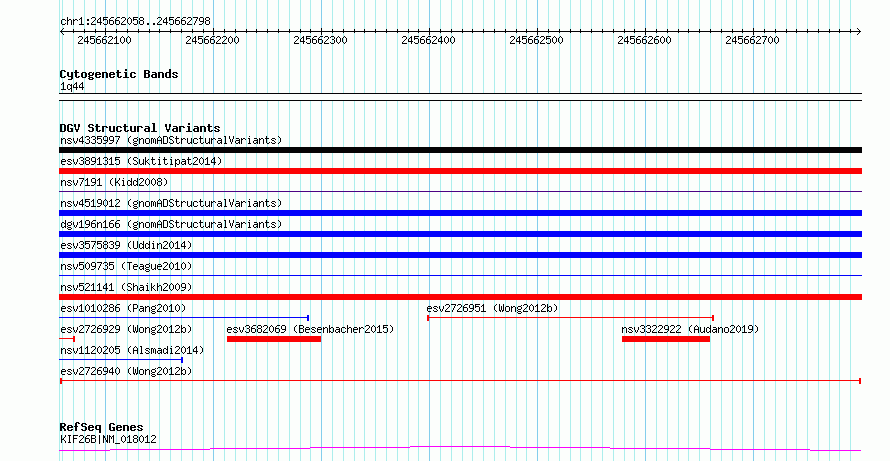Click the red esv3891315 variant bar
Image resolution: width=890 pixels, height=461 pixels.
[460, 171]
